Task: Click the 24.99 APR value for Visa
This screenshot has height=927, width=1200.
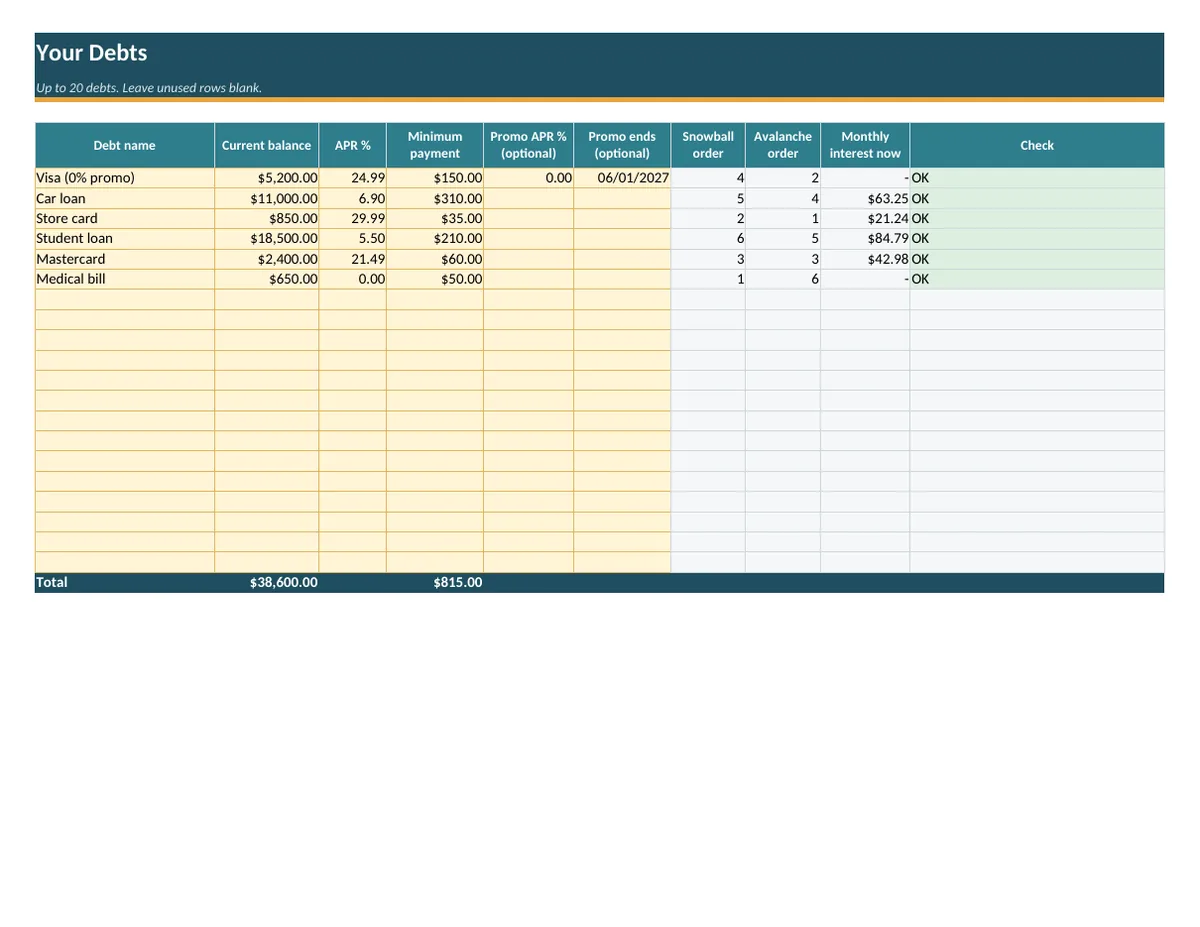Action: pyautogui.click(x=352, y=178)
